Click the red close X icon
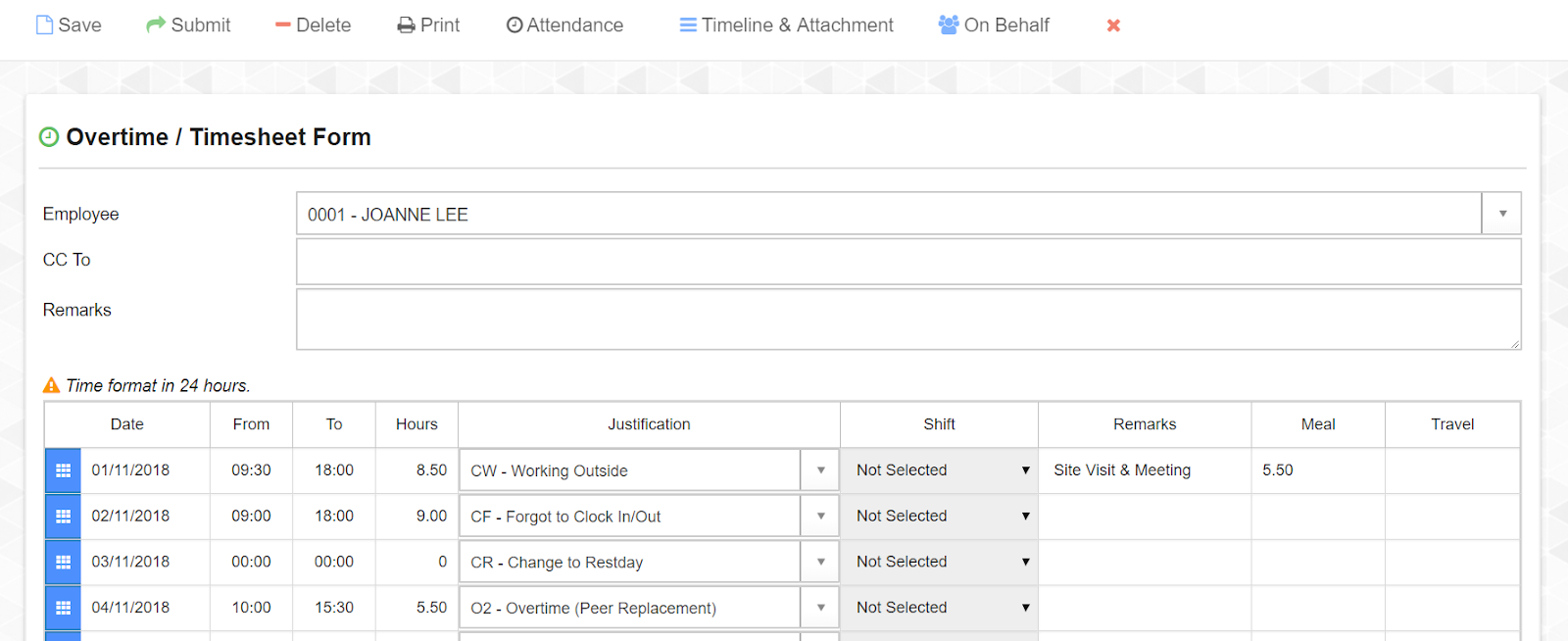Viewport: 1568px width, 641px height. [1113, 25]
